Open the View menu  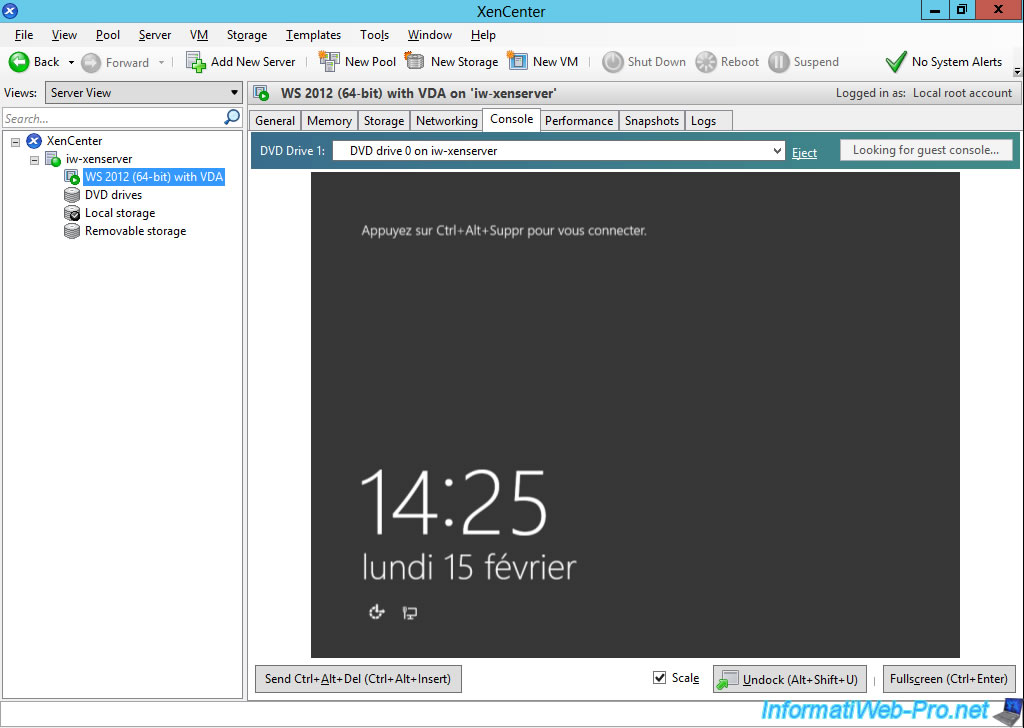[64, 35]
